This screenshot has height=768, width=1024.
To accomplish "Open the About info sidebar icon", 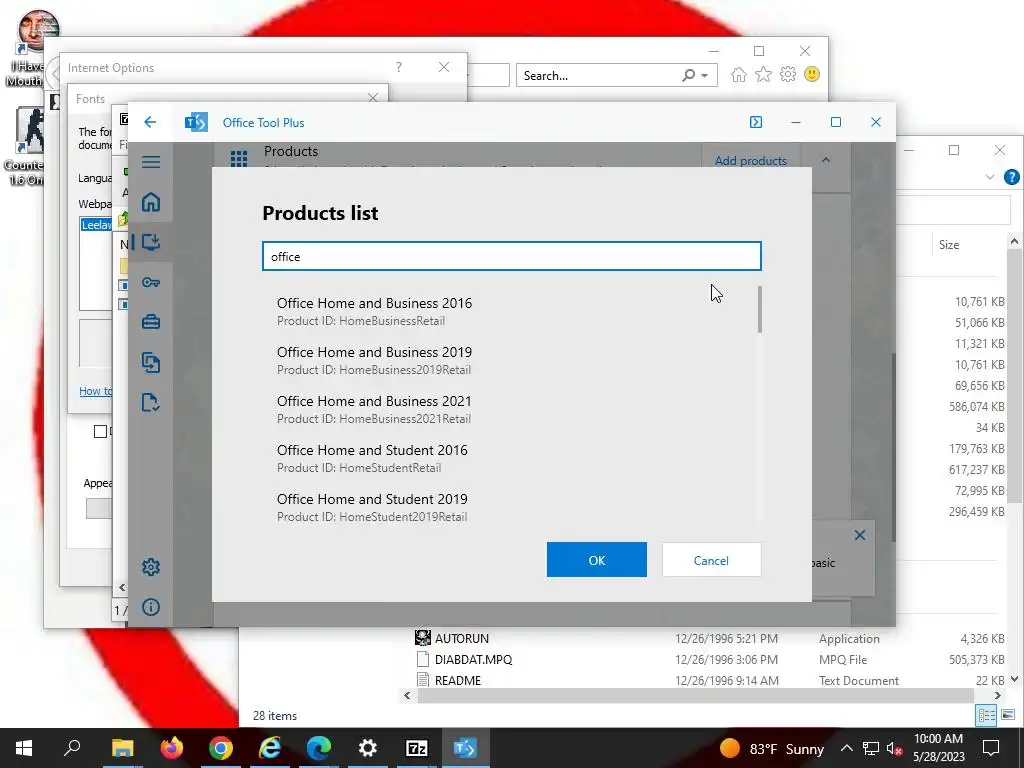I will tap(151, 607).
